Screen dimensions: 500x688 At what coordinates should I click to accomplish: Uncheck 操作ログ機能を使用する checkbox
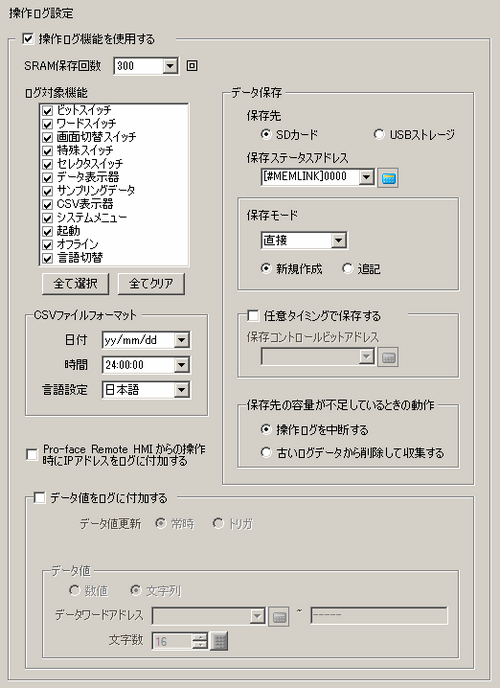click(x=28, y=39)
